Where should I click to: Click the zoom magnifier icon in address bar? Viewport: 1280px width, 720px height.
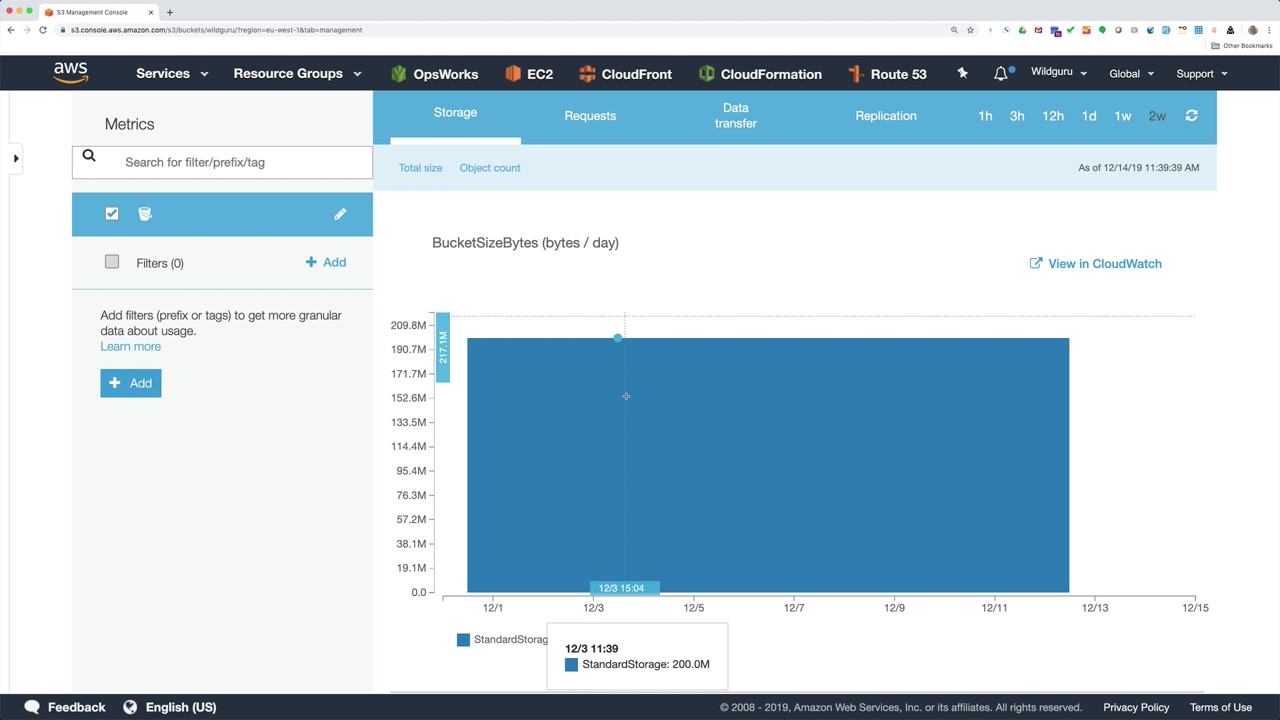954,30
